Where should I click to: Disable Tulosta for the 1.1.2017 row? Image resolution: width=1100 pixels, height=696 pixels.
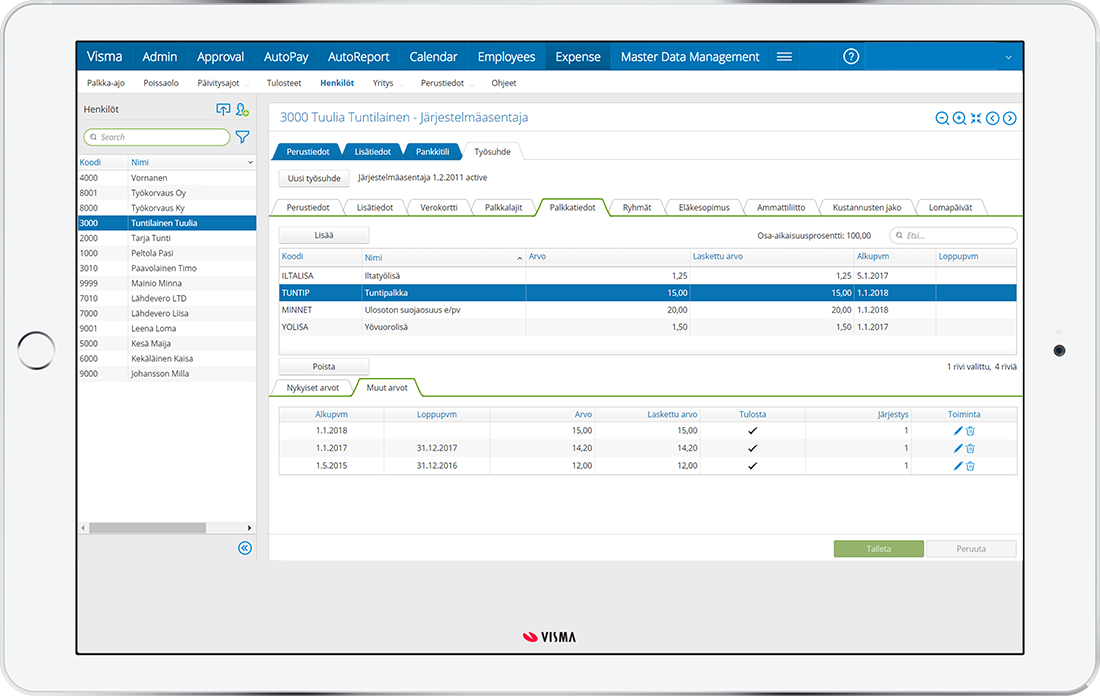753,448
